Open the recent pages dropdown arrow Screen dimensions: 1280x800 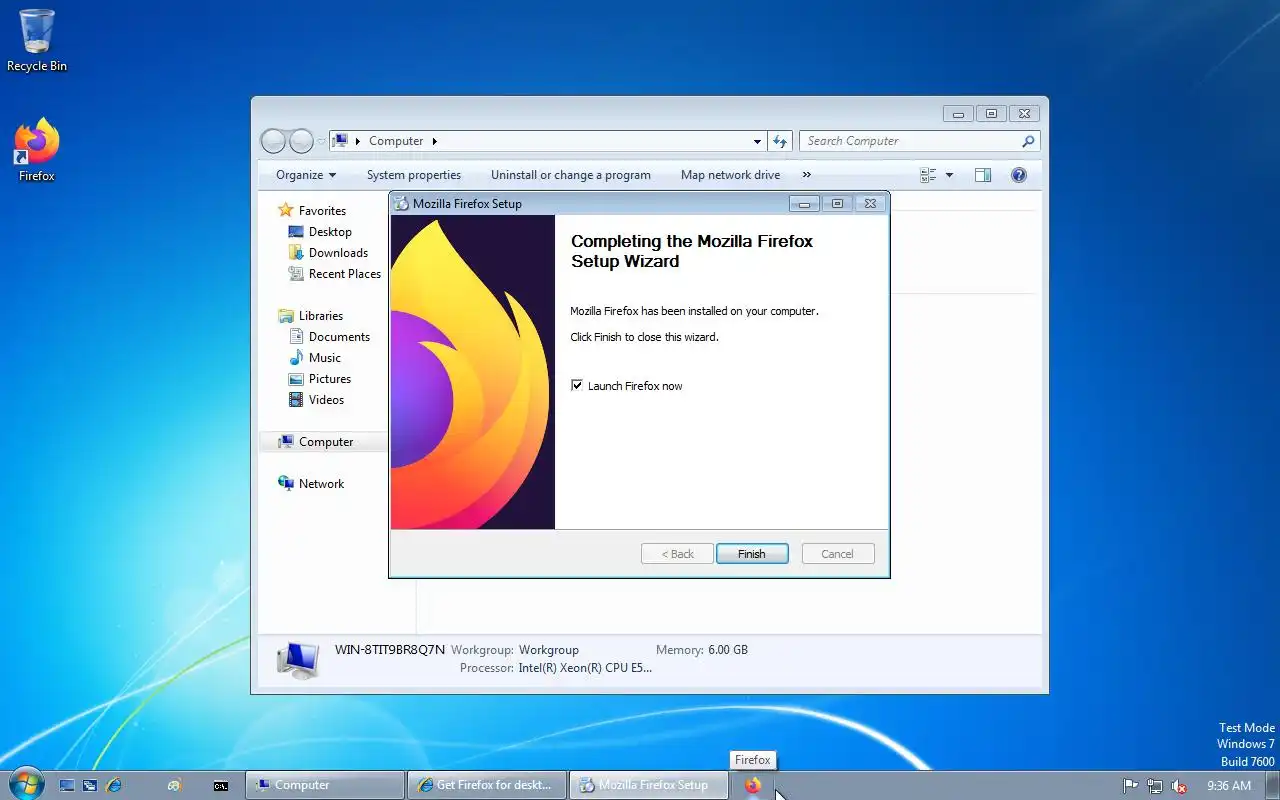321,141
